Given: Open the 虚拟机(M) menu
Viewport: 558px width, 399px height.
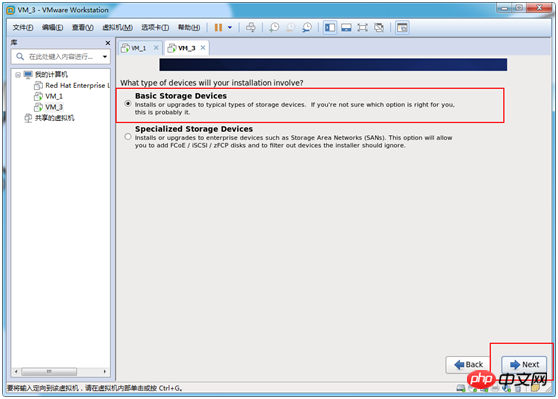Looking at the screenshot, I should click(x=117, y=27).
